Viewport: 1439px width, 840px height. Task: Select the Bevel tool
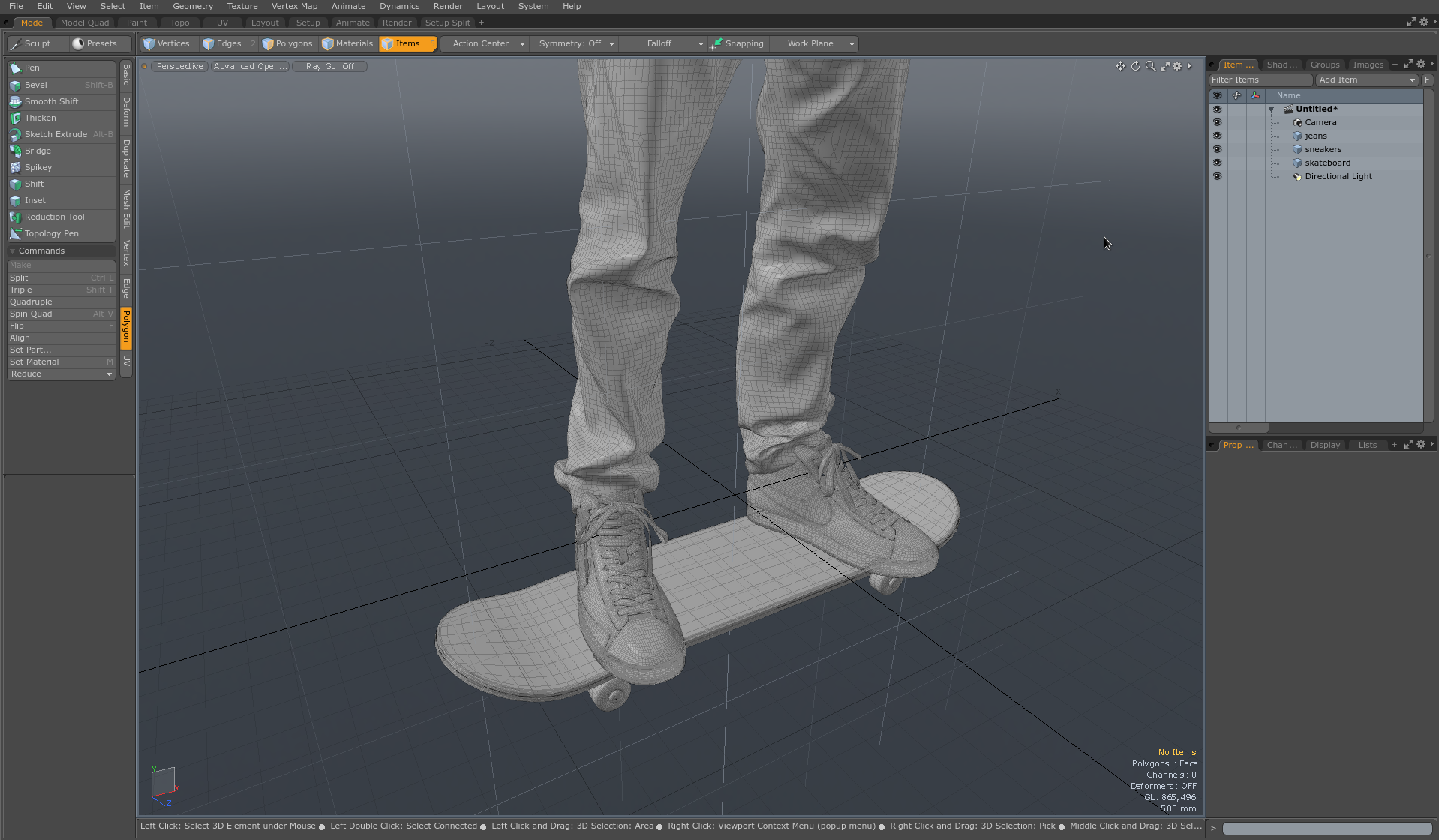pyautogui.click(x=35, y=85)
